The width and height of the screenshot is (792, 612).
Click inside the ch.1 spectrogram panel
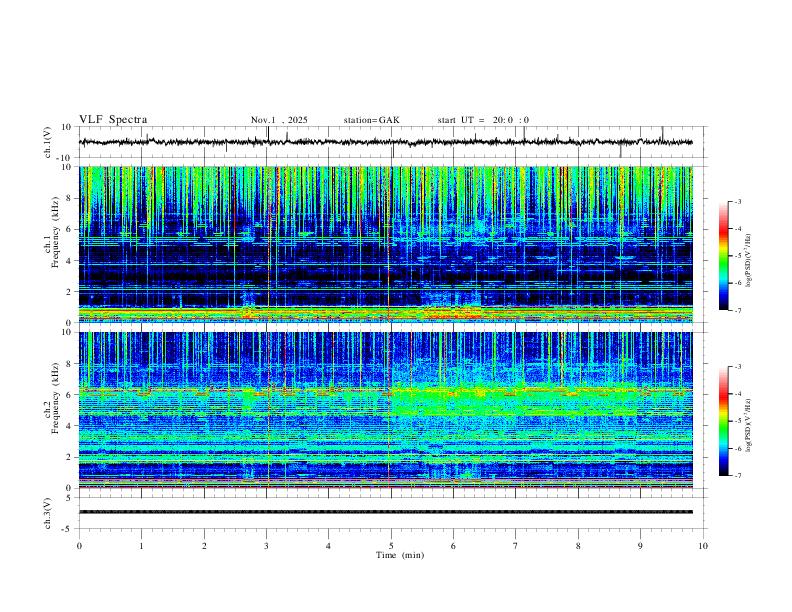click(x=386, y=244)
